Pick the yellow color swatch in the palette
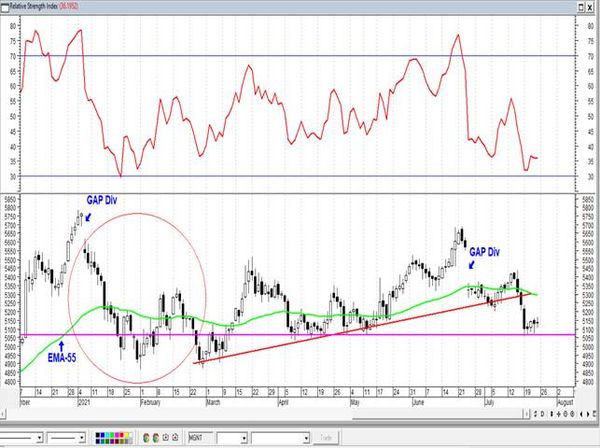The height and width of the screenshot is (448, 600). point(126,435)
